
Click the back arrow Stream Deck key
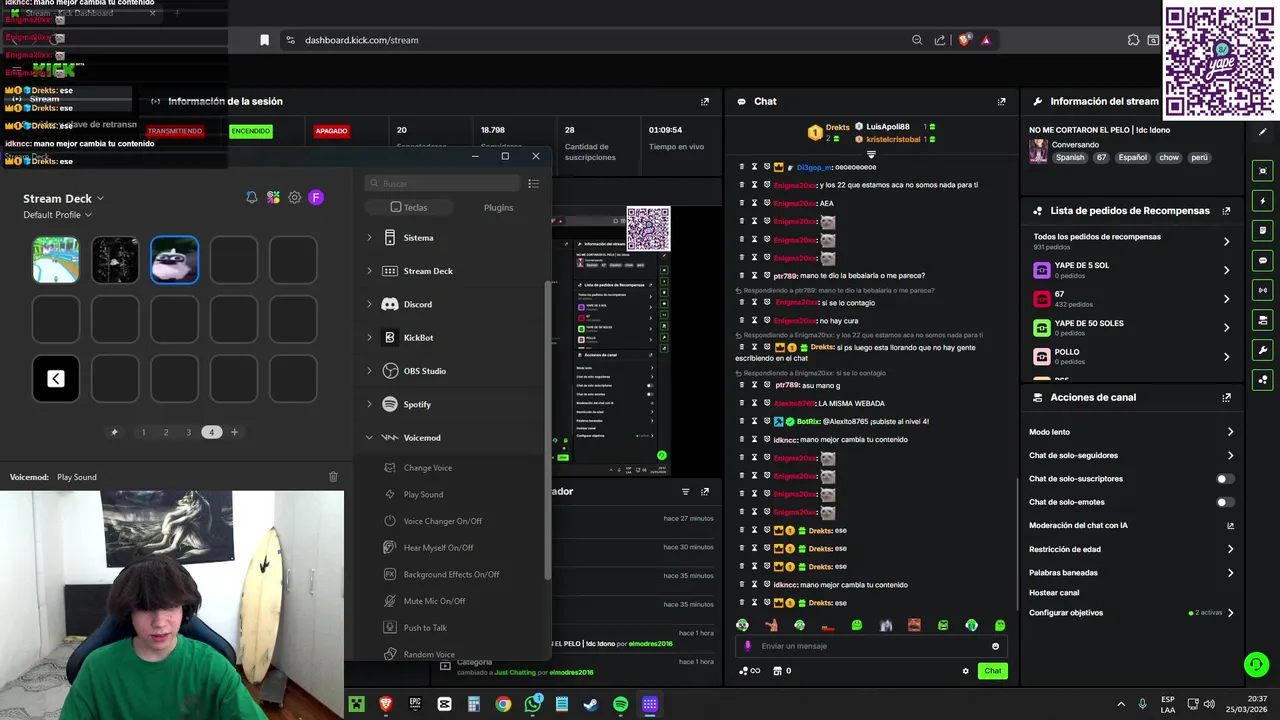point(56,378)
